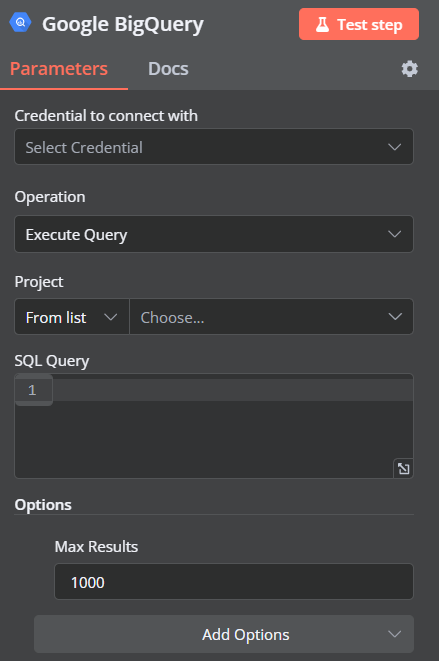This screenshot has height=661, width=439.
Task: Click the Google BigQuery node icon
Action: [x=20, y=22]
